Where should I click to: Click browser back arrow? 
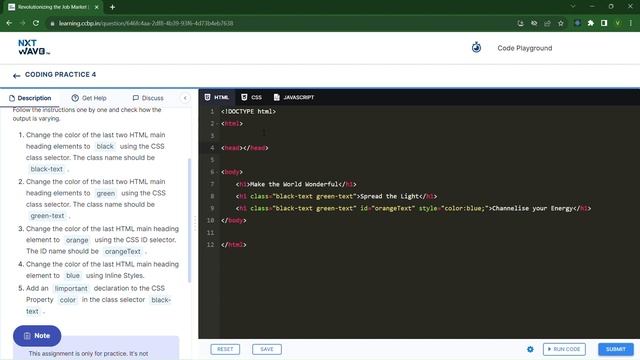9,23
